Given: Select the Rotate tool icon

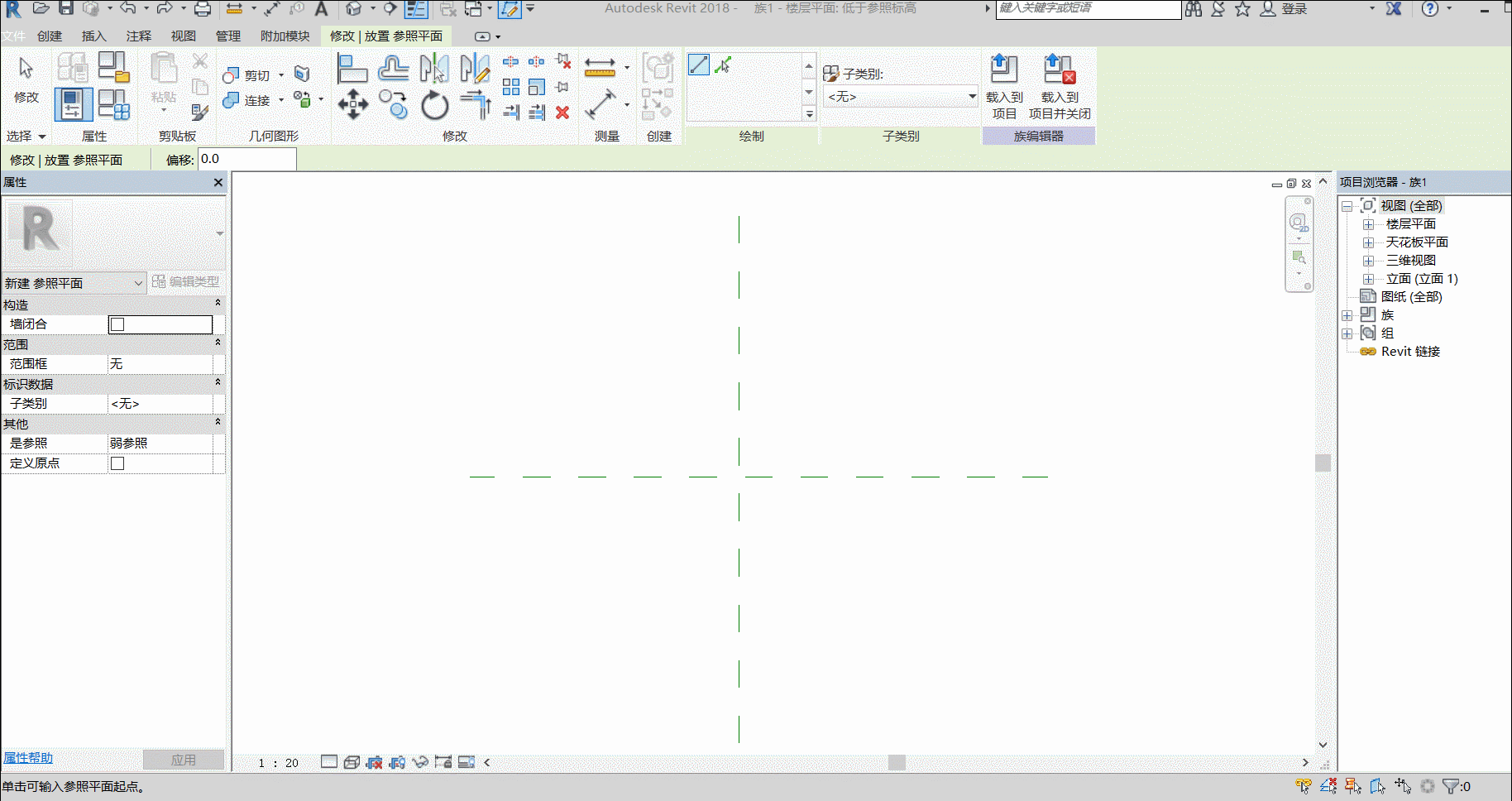Looking at the screenshot, I should (x=434, y=105).
